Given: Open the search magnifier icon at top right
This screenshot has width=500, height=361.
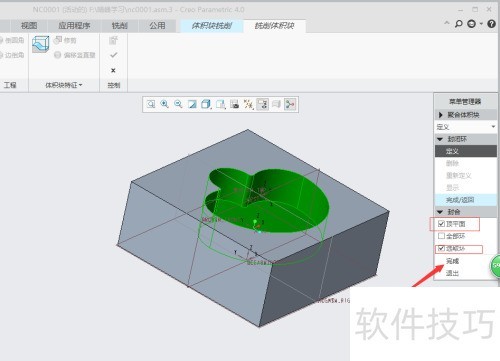Looking at the screenshot, I should pos(459,24).
